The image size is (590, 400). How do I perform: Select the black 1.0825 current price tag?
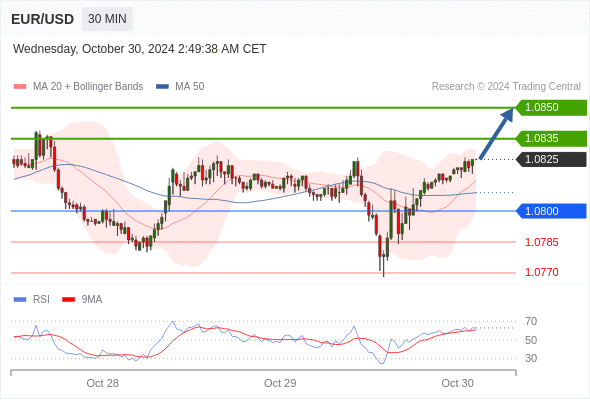point(551,160)
